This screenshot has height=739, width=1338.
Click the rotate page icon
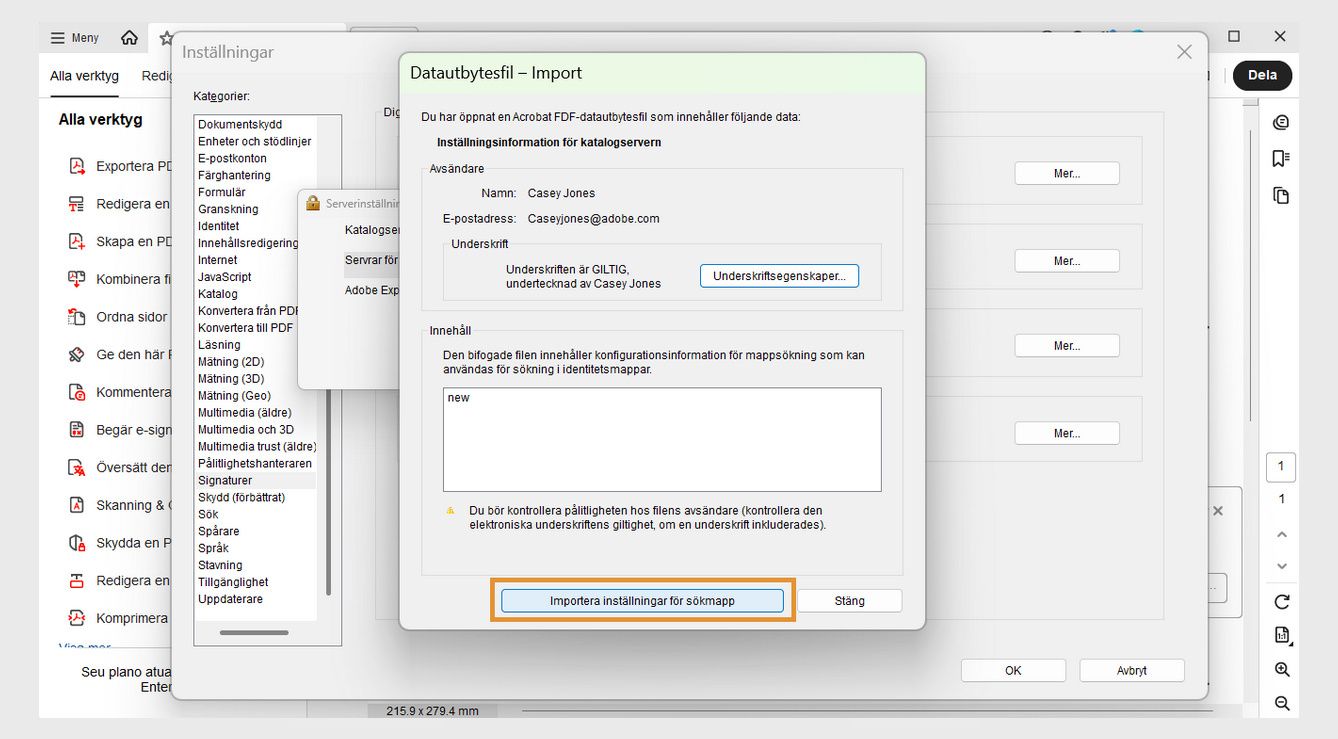(x=1281, y=601)
